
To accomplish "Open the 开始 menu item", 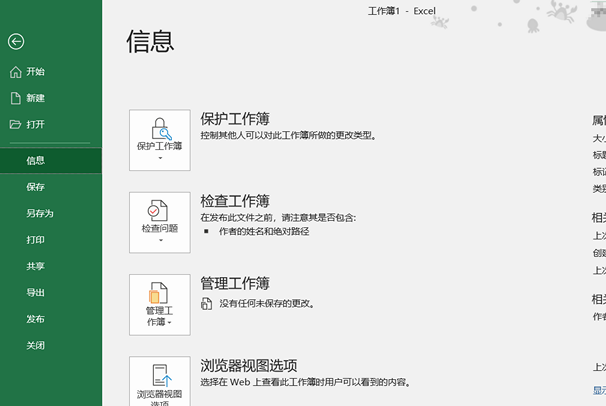I will 51,72.
